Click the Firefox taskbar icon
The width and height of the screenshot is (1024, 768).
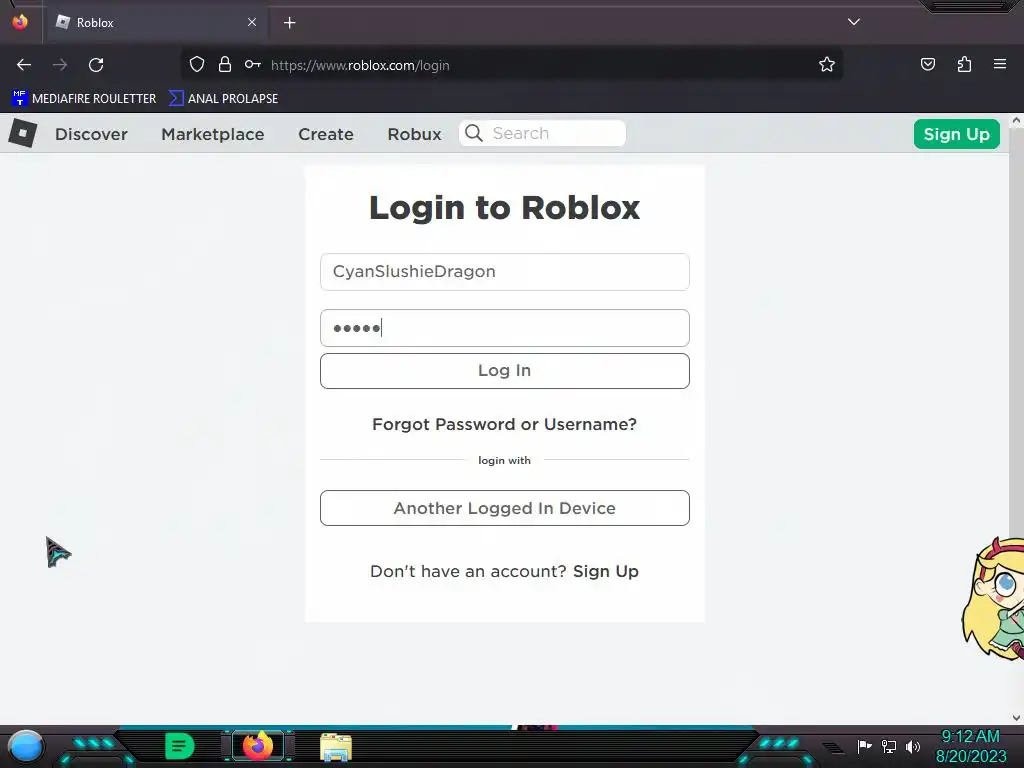pyautogui.click(x=258, y=746)
